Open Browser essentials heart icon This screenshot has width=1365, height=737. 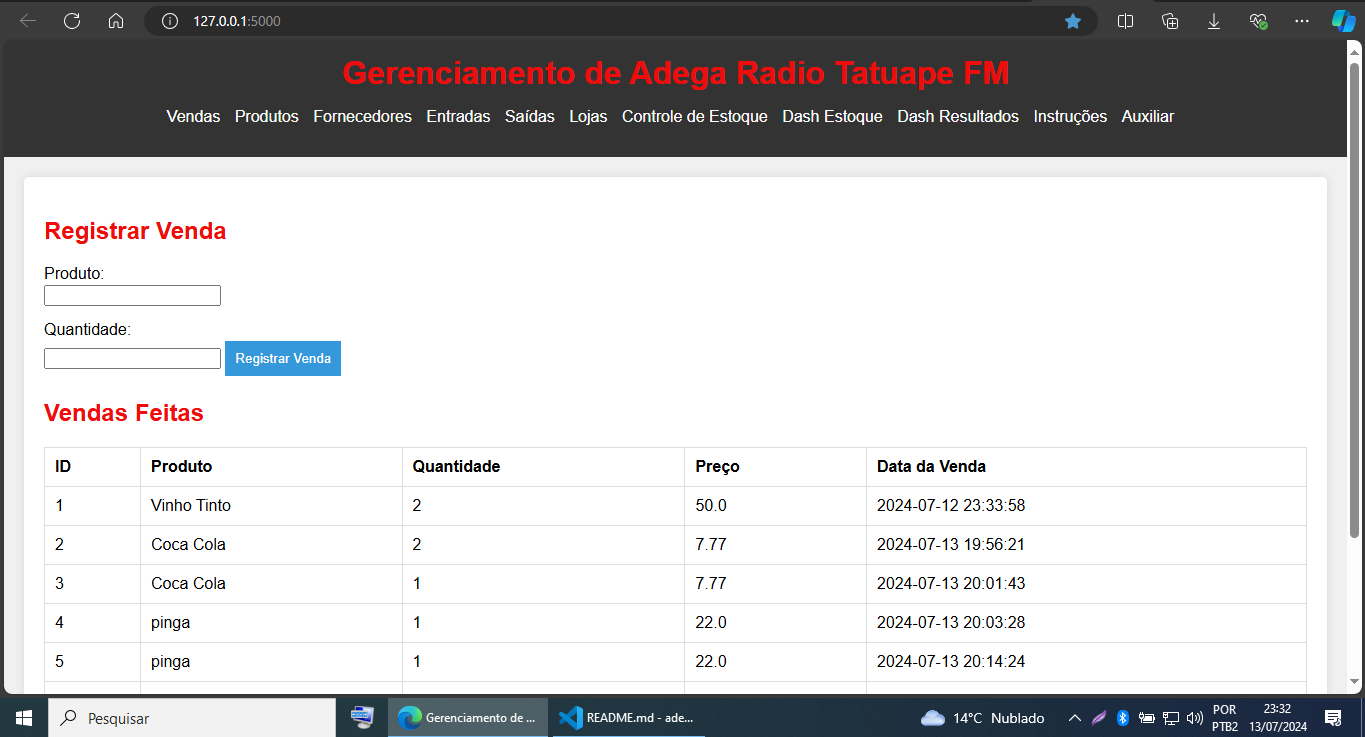pyautogui.click(x=1258, y=21)
